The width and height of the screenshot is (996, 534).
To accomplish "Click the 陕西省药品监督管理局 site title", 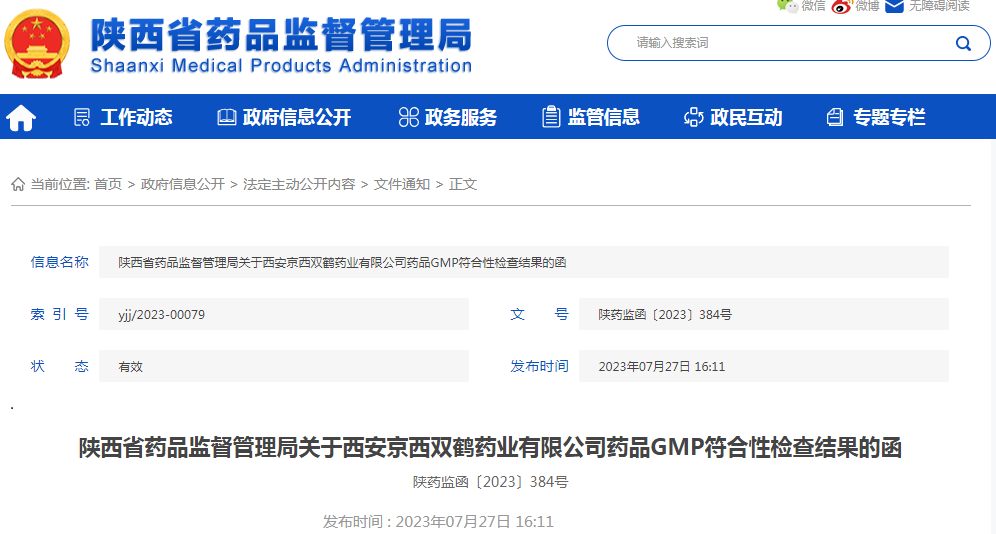I will tap(281, 34).
